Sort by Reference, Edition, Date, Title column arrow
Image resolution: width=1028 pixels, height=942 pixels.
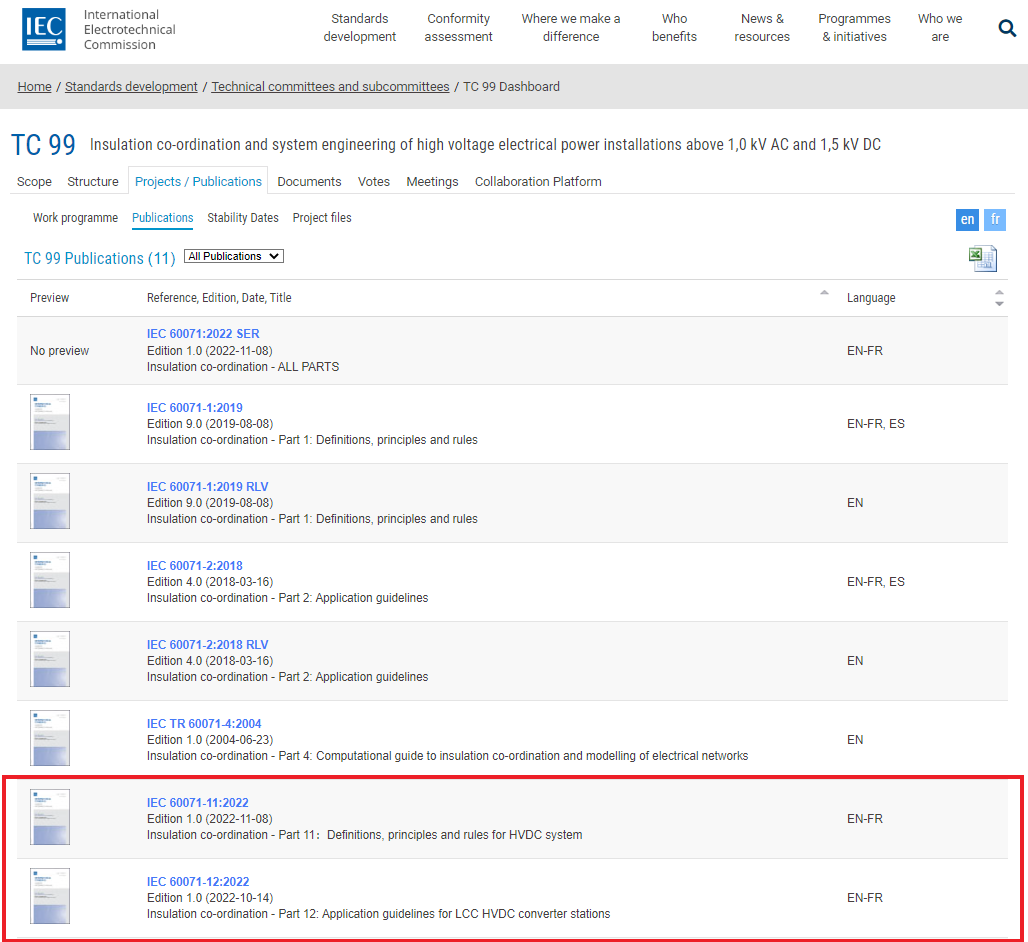click(824, 293)
